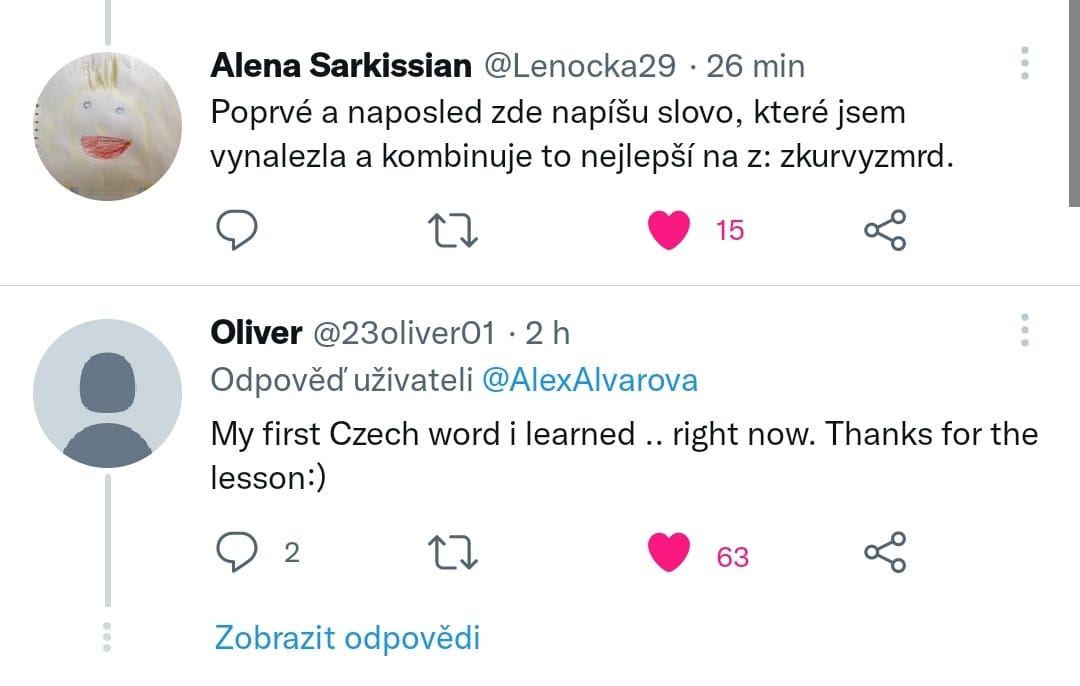Share Alena Sarkissian's tweet
The image size is (1080, 686).
coord(885,230)
